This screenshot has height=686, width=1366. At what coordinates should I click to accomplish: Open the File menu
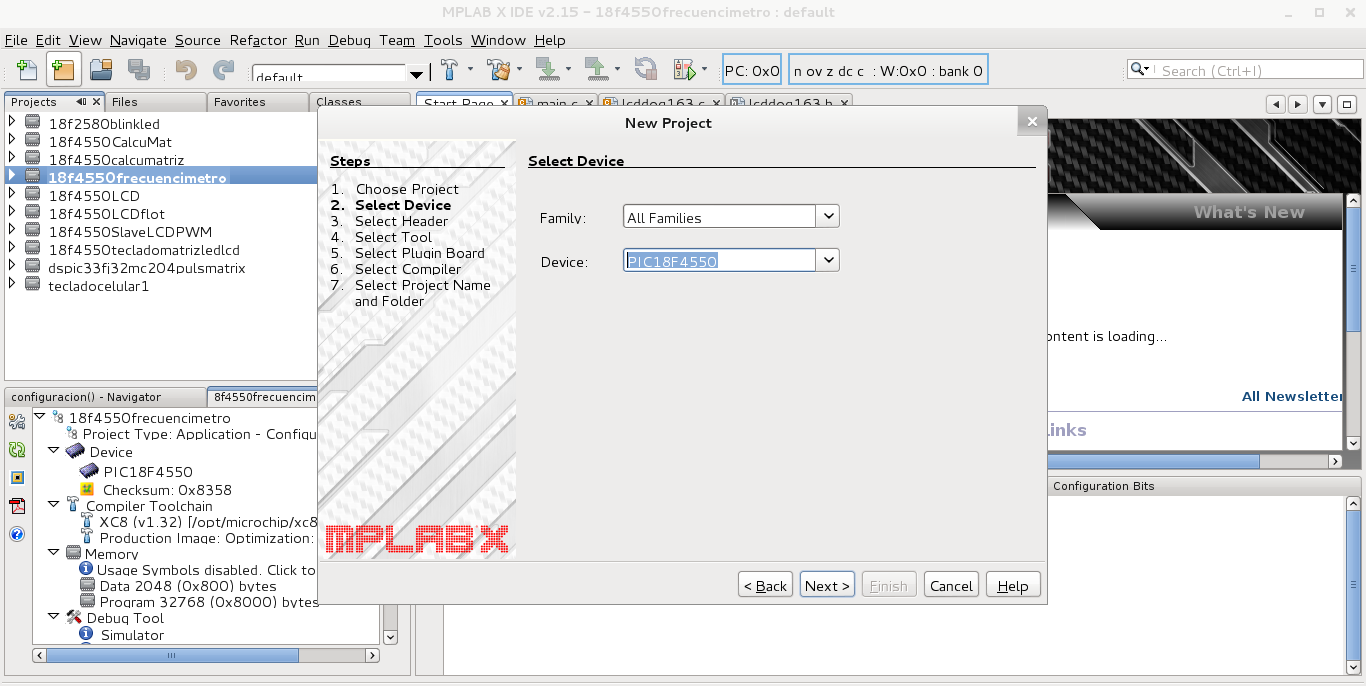tap(16, 40)
